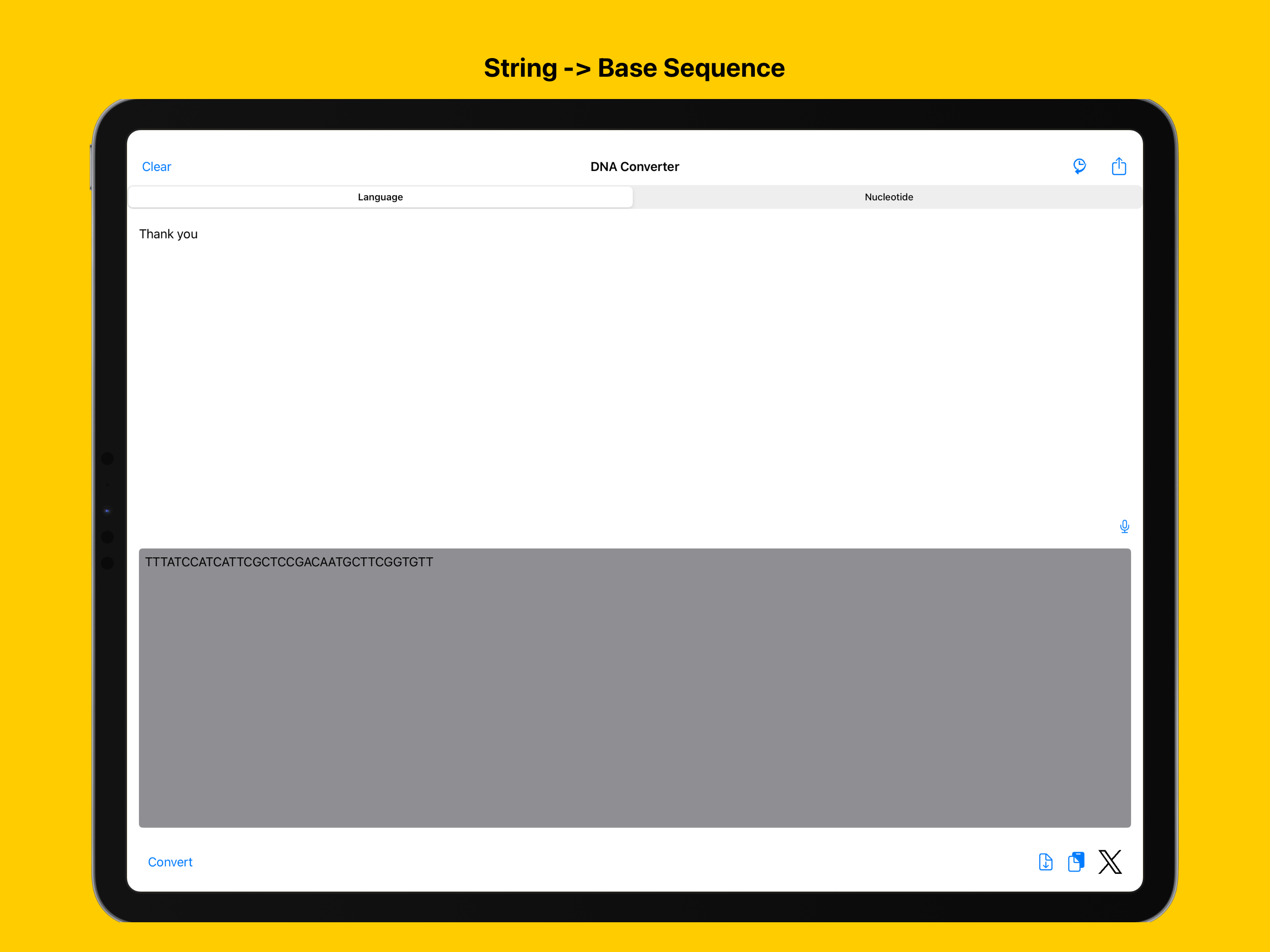Click the "String -> Base Sequence" heading

(x=634, y=68)
